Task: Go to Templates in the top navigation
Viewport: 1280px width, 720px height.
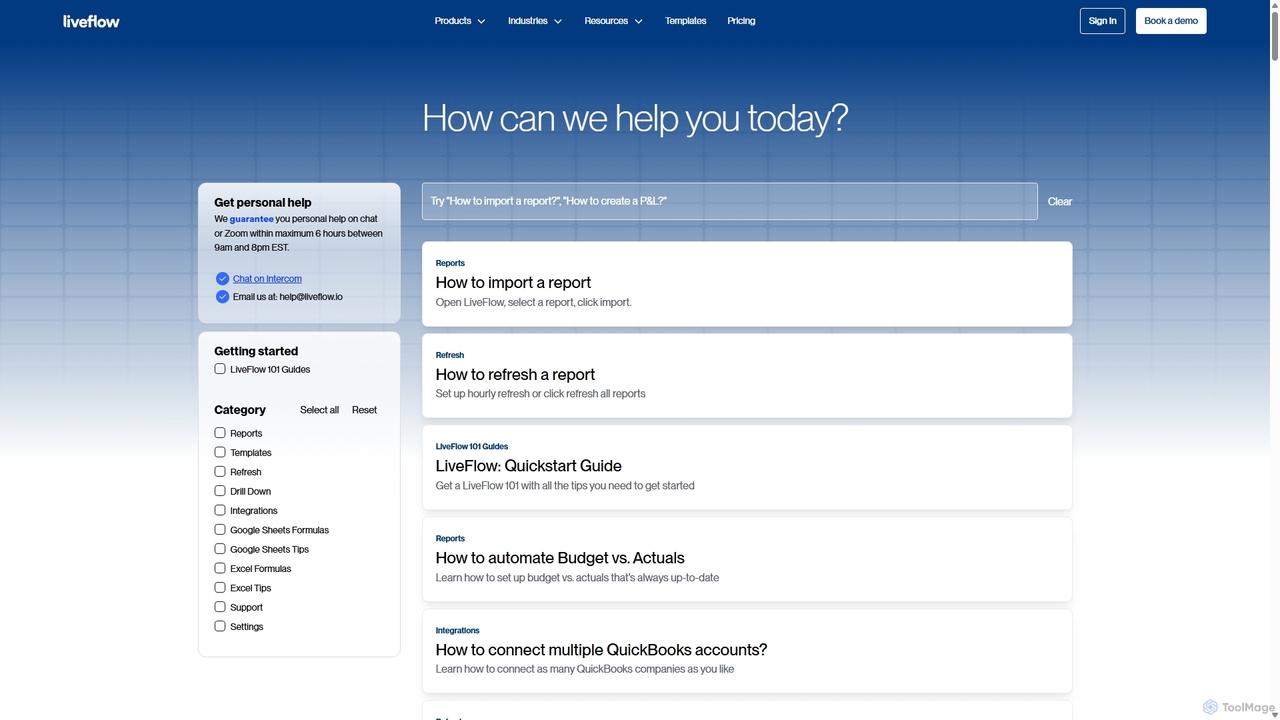Action: [686, 21]
